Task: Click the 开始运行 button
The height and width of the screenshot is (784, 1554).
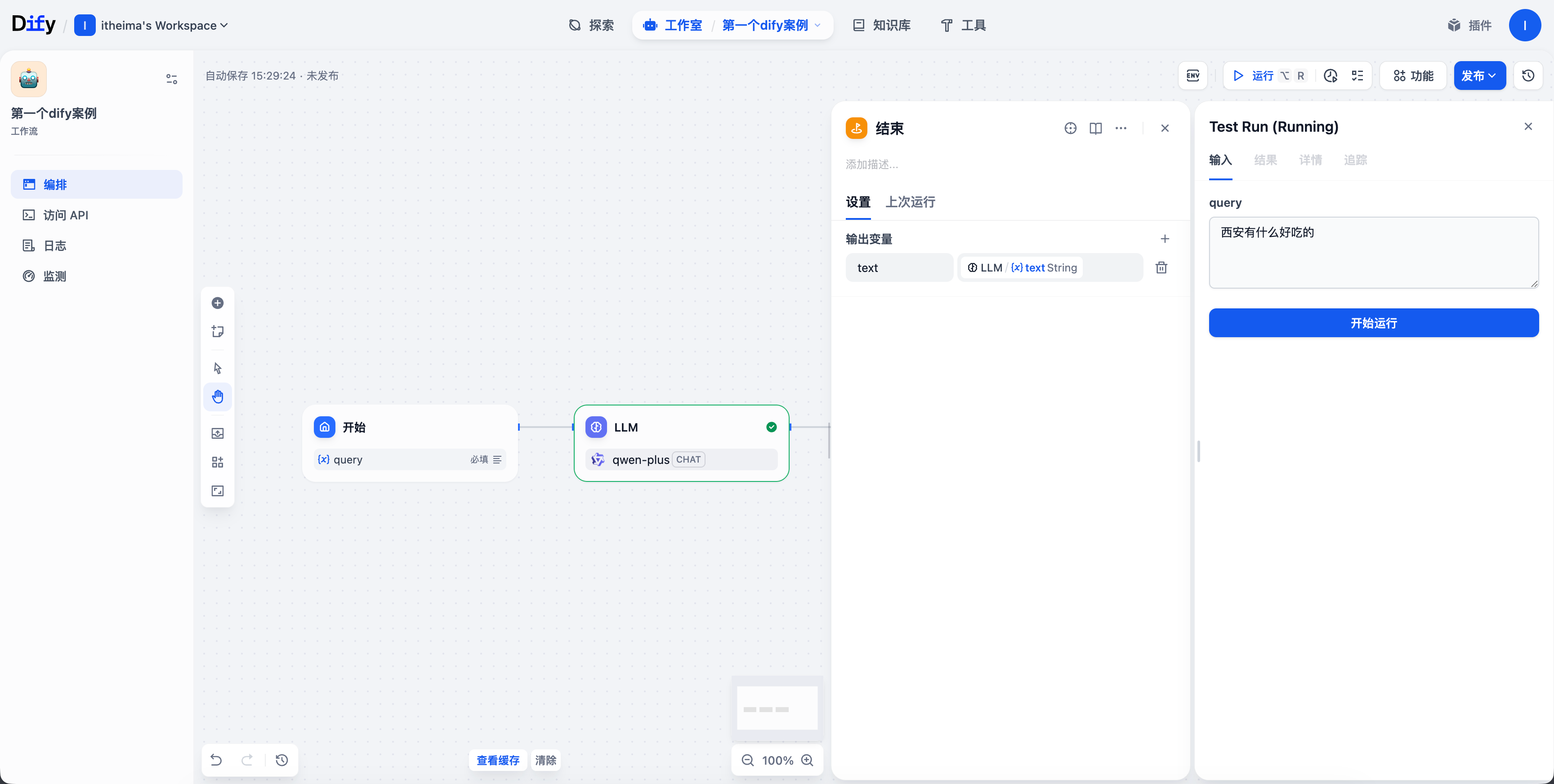Action: [1373, 323]
